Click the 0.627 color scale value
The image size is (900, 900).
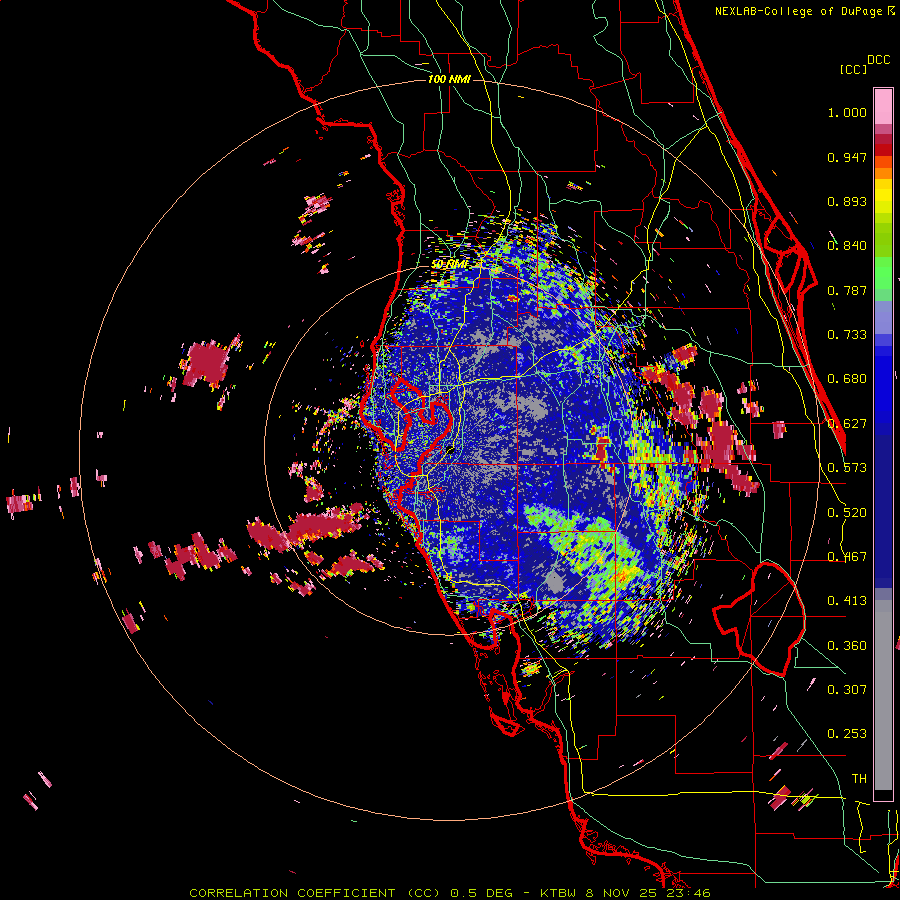coord(847,424)
